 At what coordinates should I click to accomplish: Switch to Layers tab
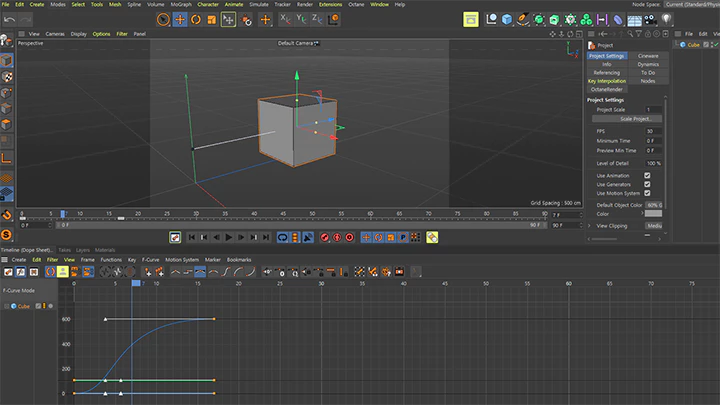pos(83,250)
